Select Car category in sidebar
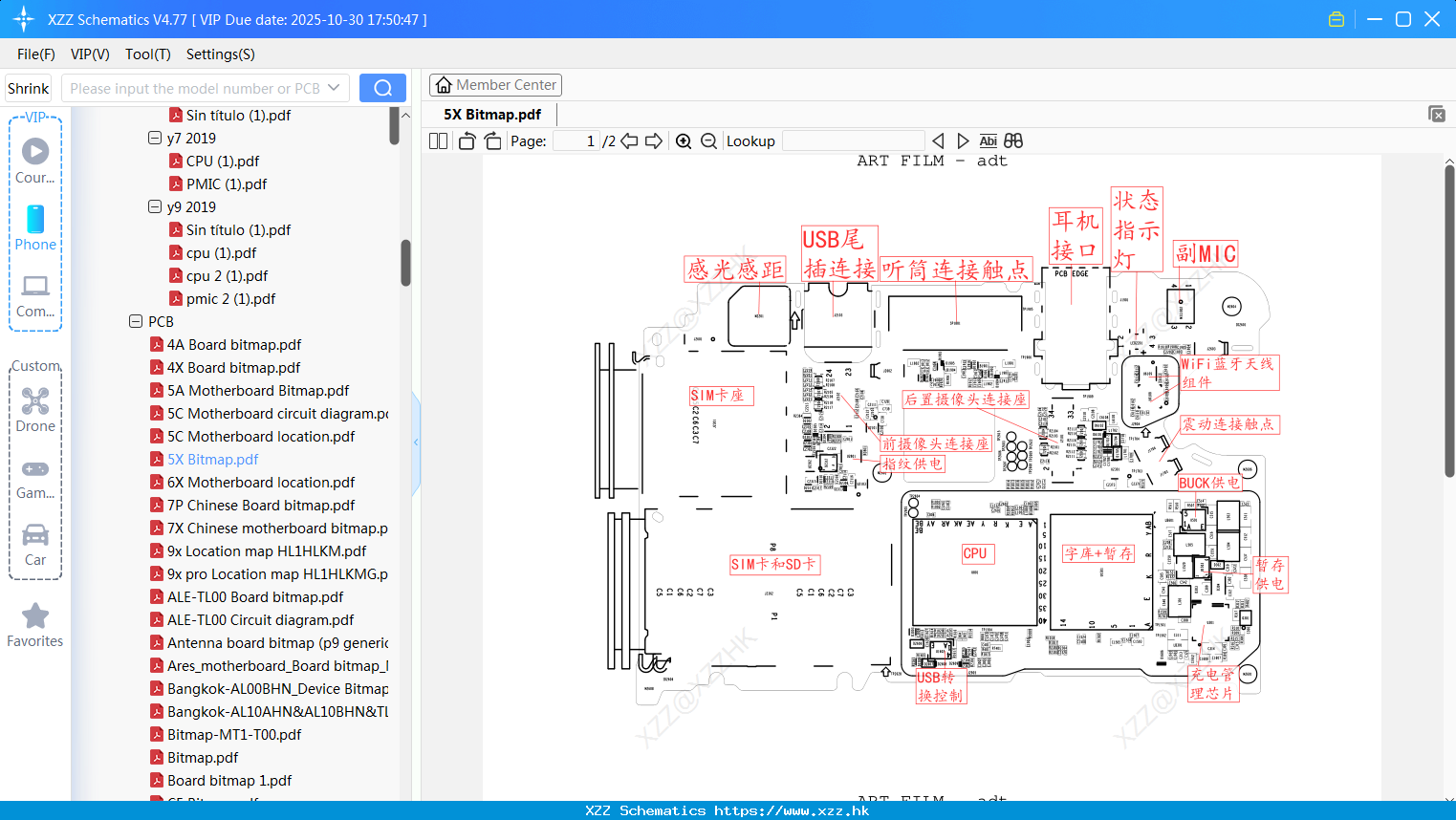The height and width of the screenshot is (820, 1456). click(x=35, y=545)
